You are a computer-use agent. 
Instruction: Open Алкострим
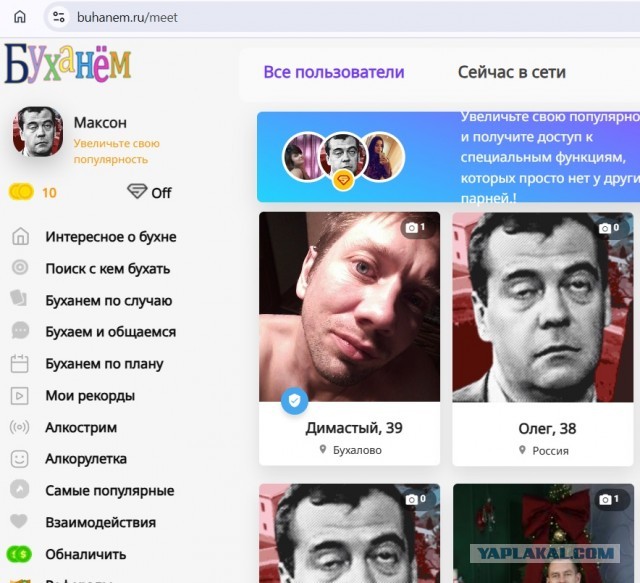(x=81, y=427)
